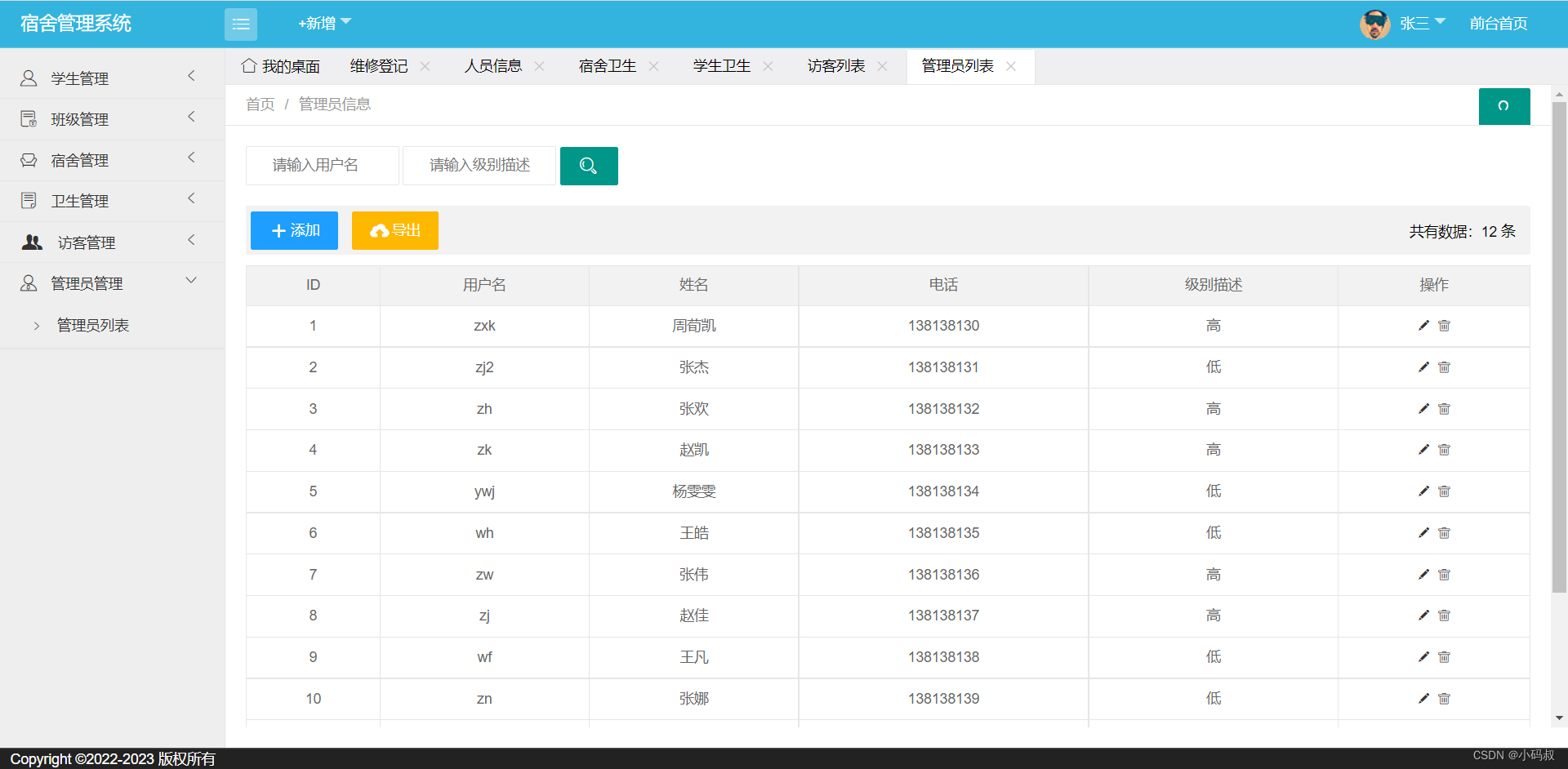Delete the row for user zj

[x=1444, y=616]
